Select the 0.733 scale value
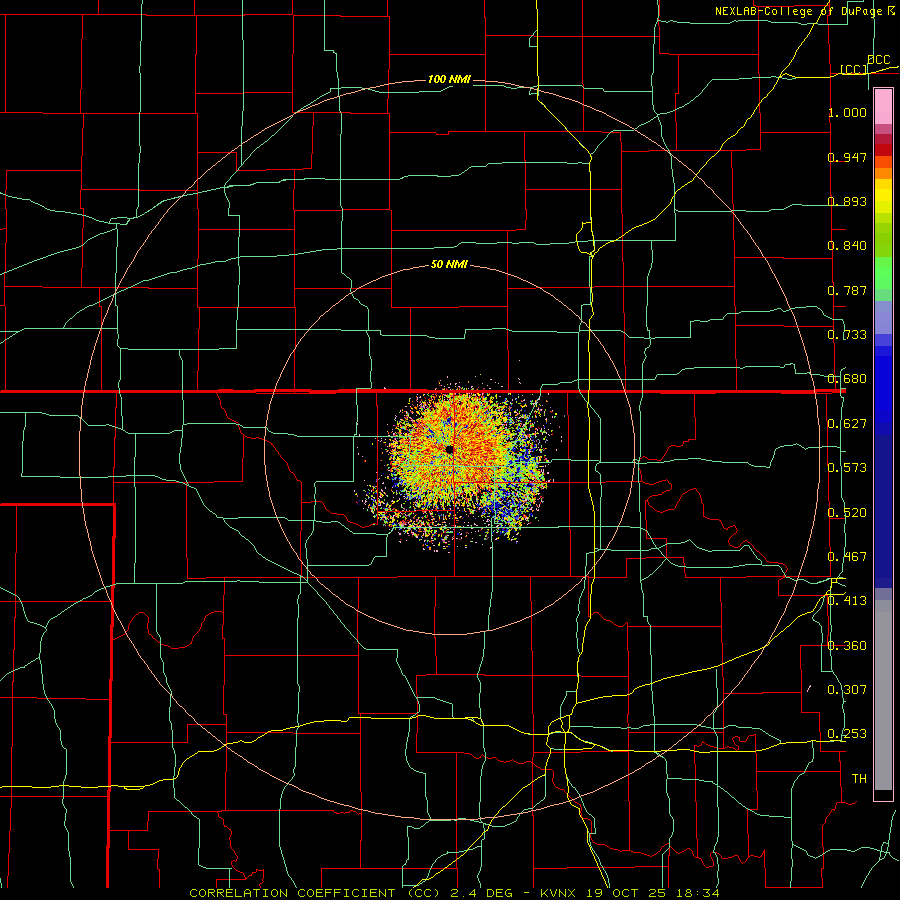Image resolution: width=900 pixels, height=900 pixels. (847, 335)
